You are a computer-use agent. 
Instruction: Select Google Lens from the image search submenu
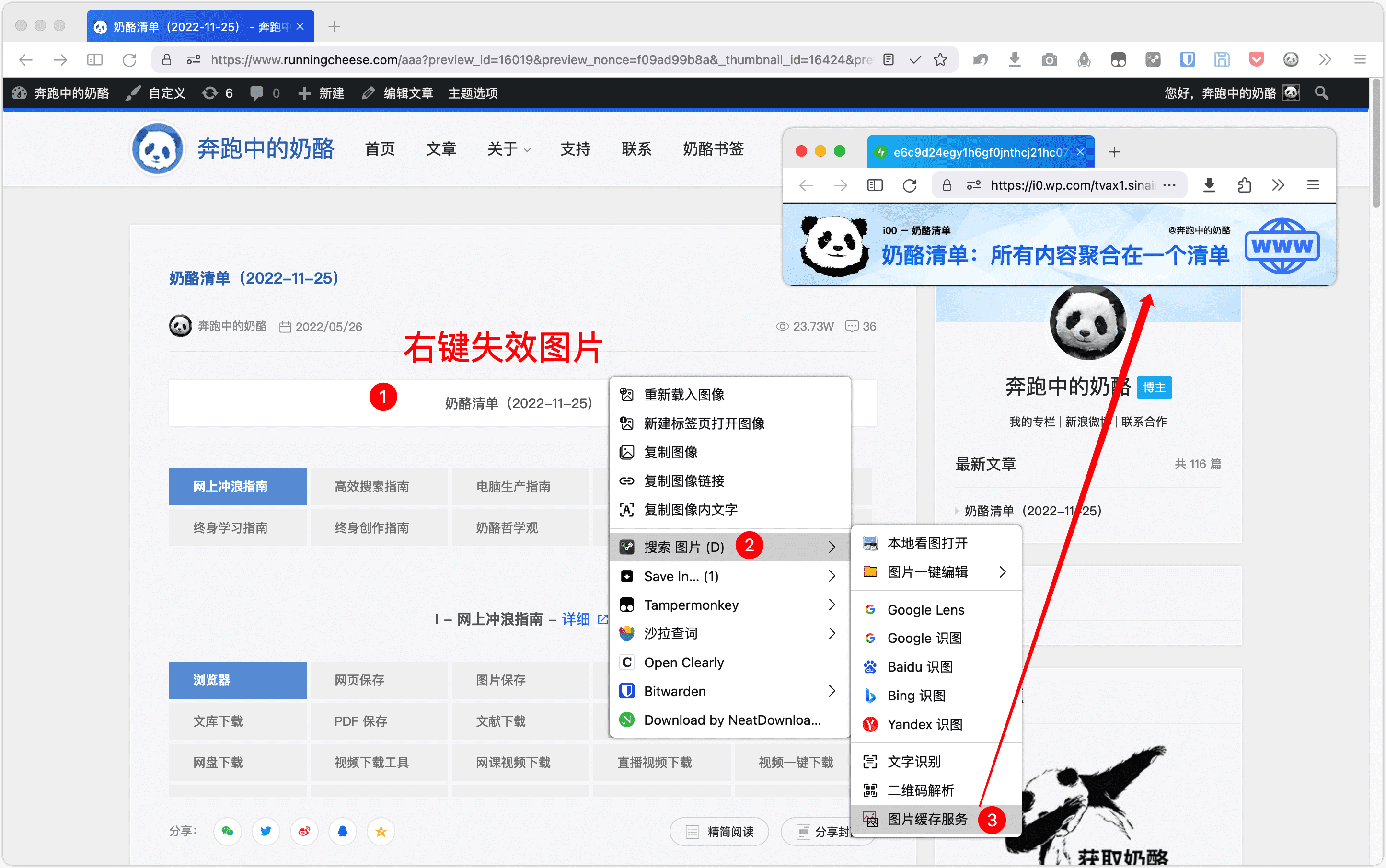coord(925,610)
